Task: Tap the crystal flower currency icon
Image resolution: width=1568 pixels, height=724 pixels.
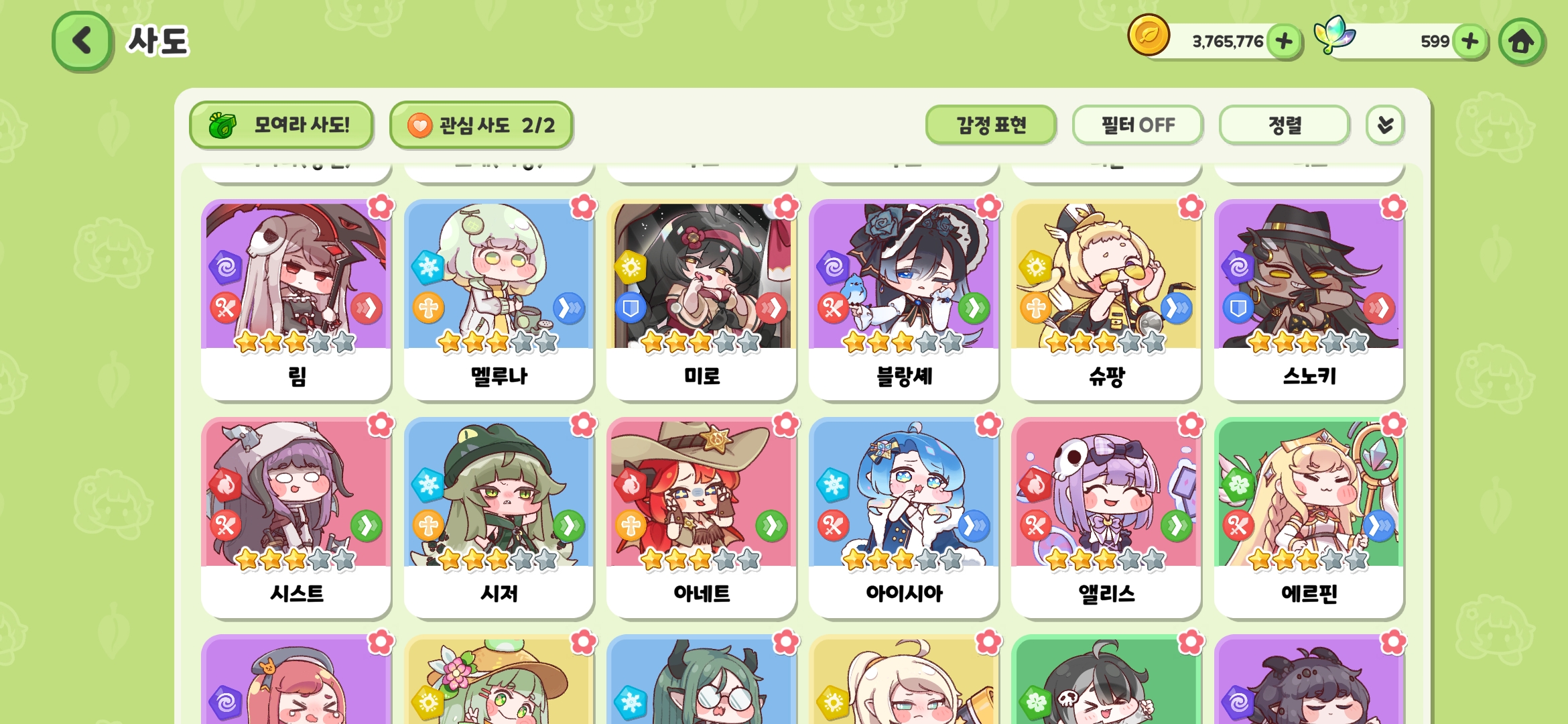Action: tap(1334, 35)
